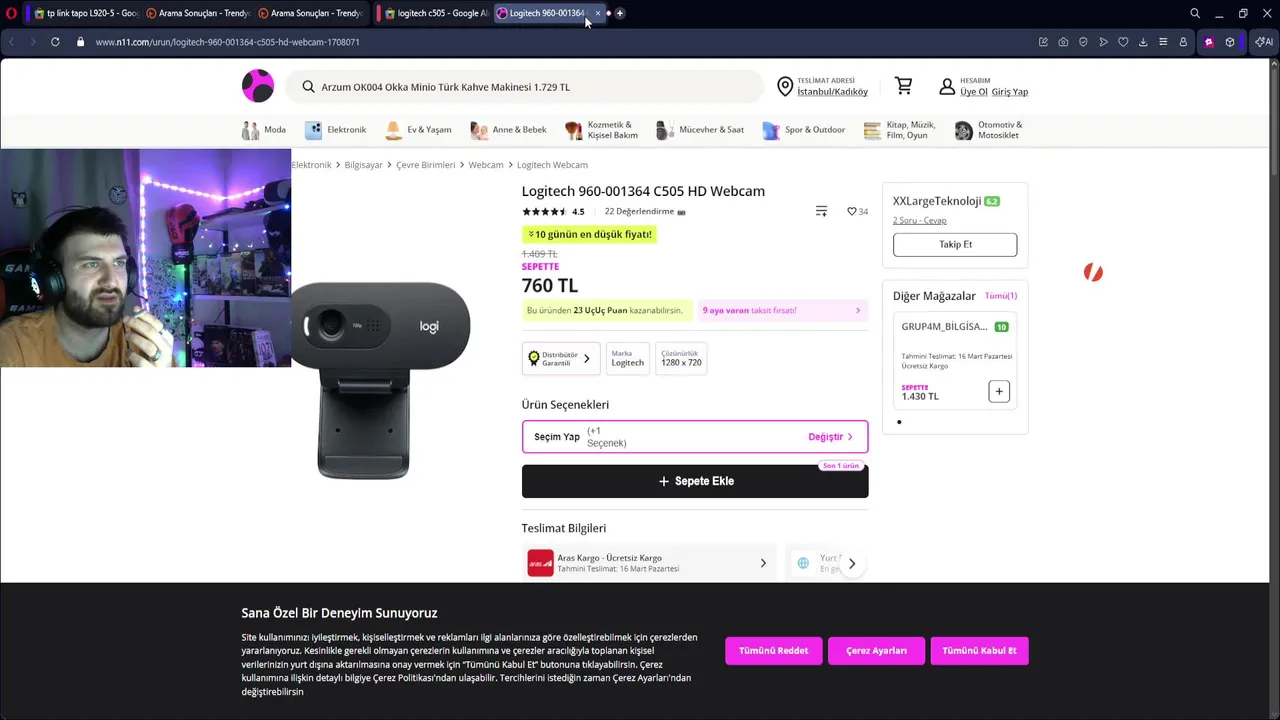The height and width of the screenshot is (720, 1280).
Task: Click the Aras Kargo logo icon
Action: click(540, 563)
